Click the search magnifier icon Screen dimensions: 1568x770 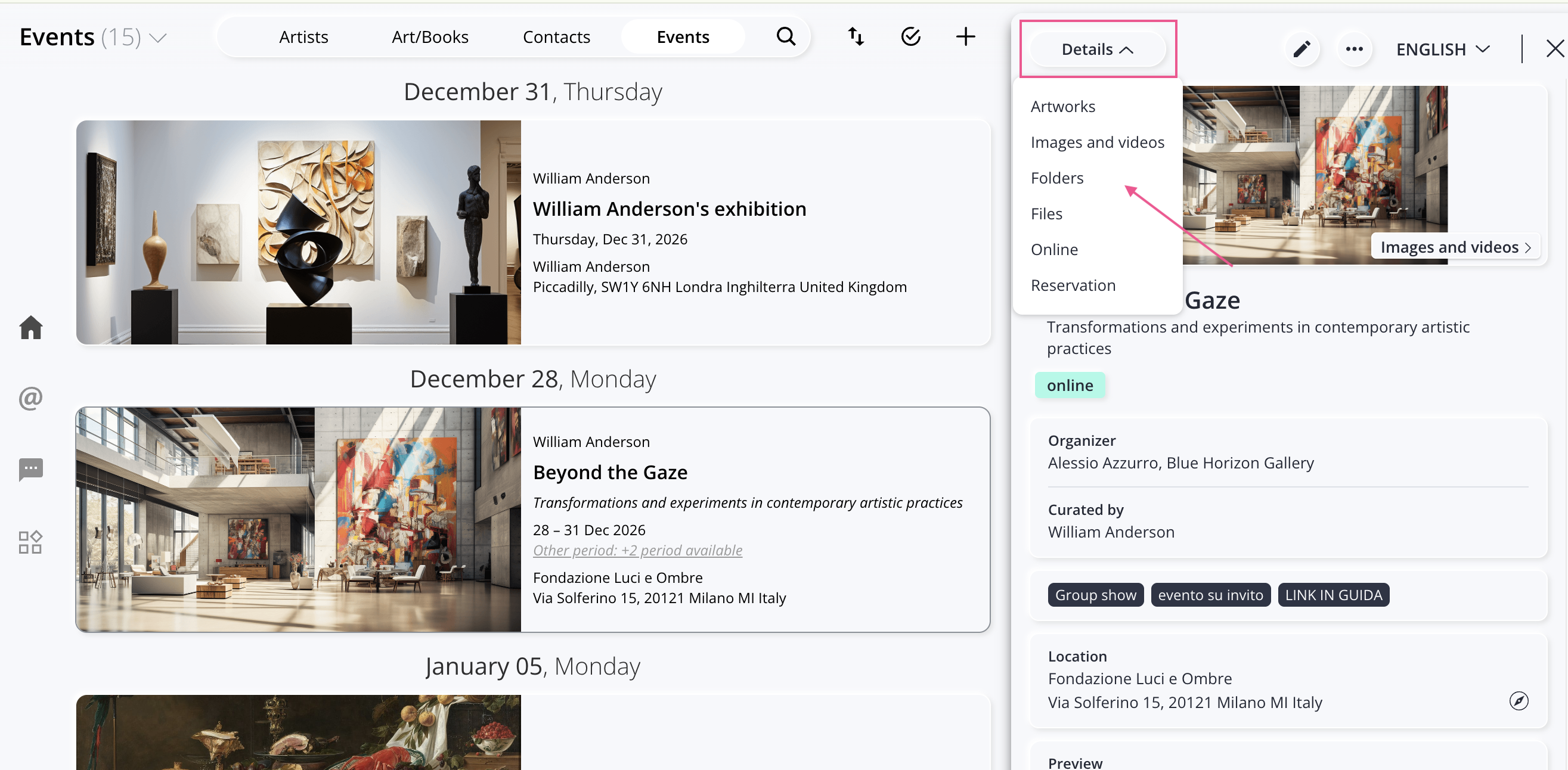tap(786, 36)
